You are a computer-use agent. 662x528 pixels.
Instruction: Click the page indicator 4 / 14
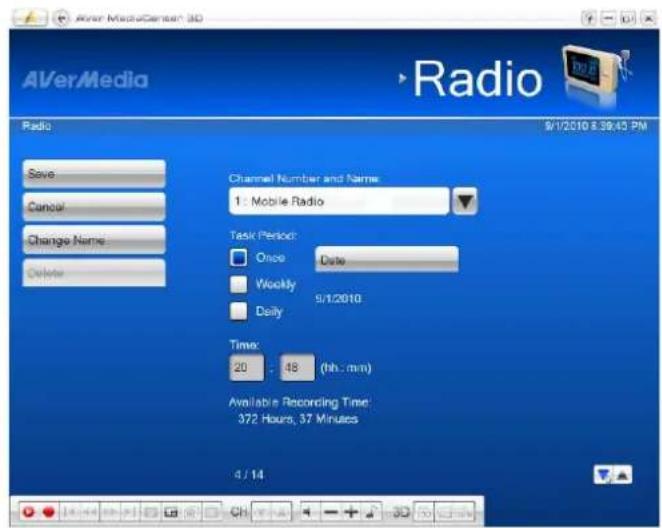pyautogui.click(x=249, y=475)
